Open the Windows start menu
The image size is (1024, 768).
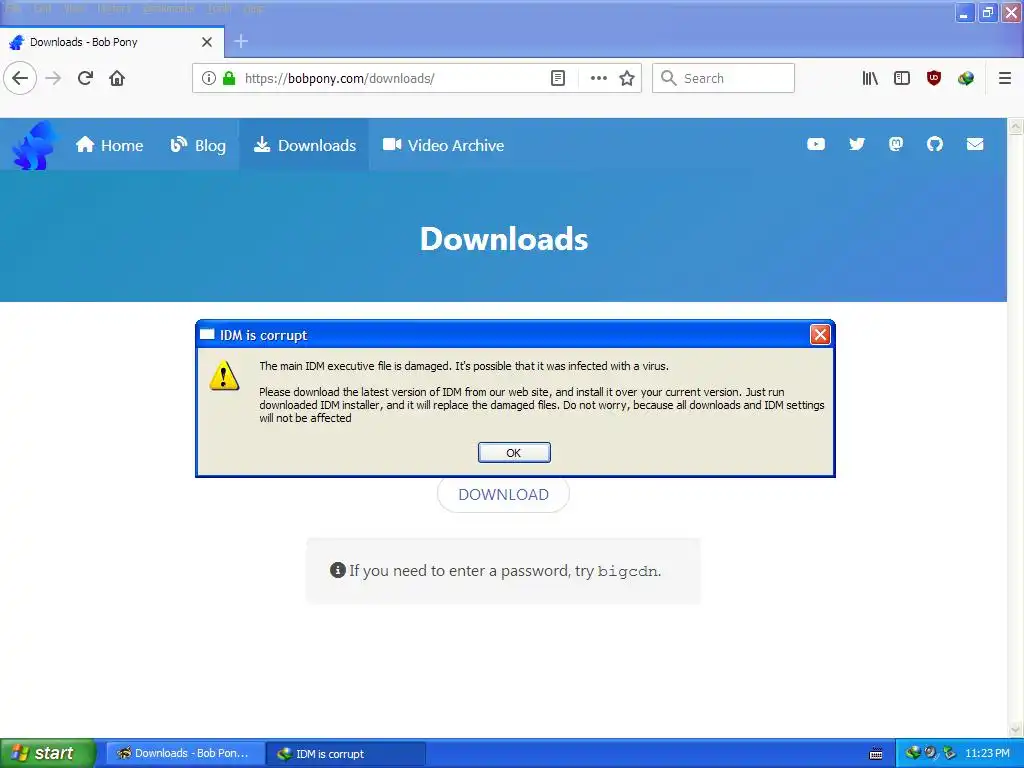click(x=48, y=753)
